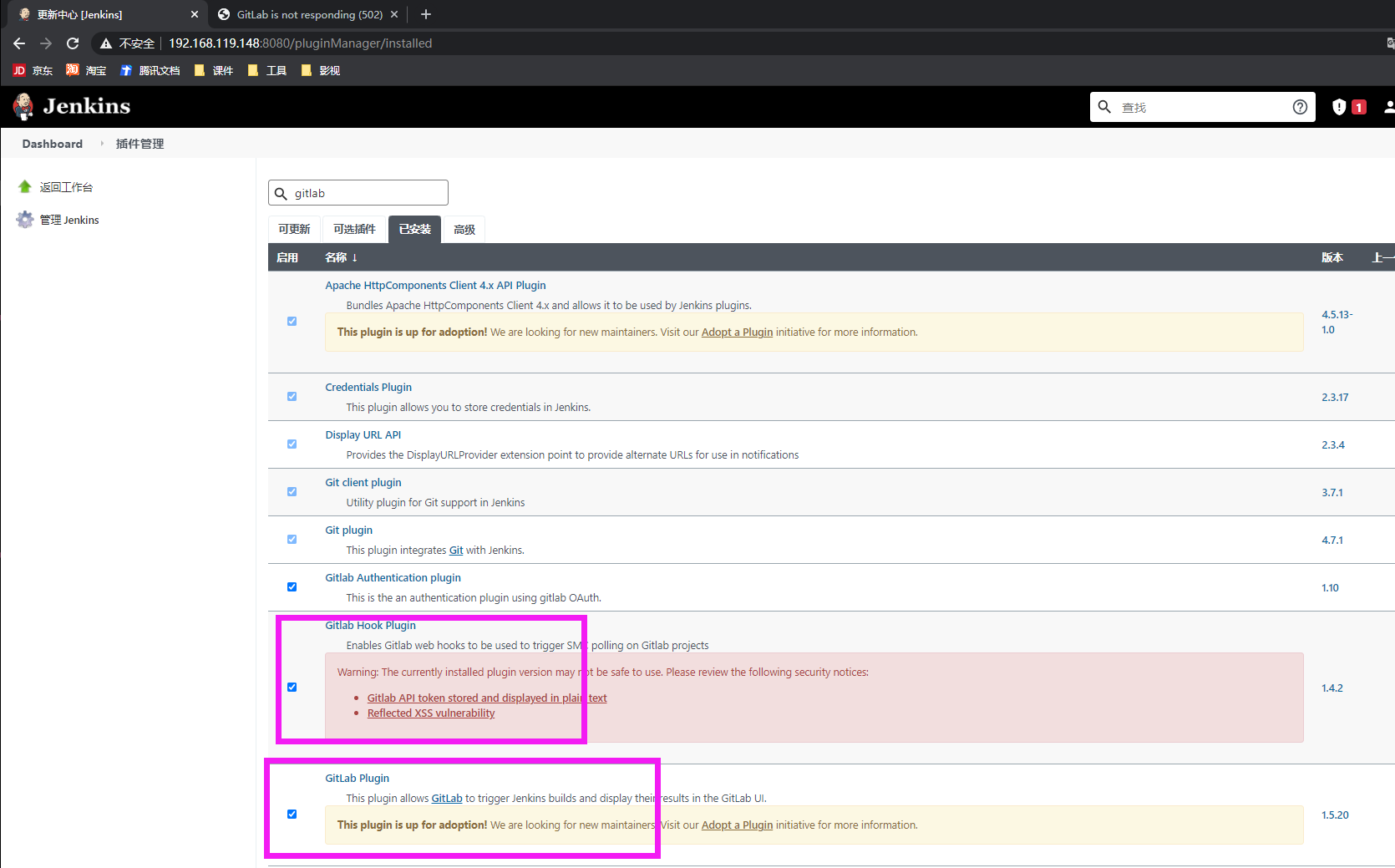Switch to the 高级 tab
The image size is (1395, 868).
click(464, 230)
